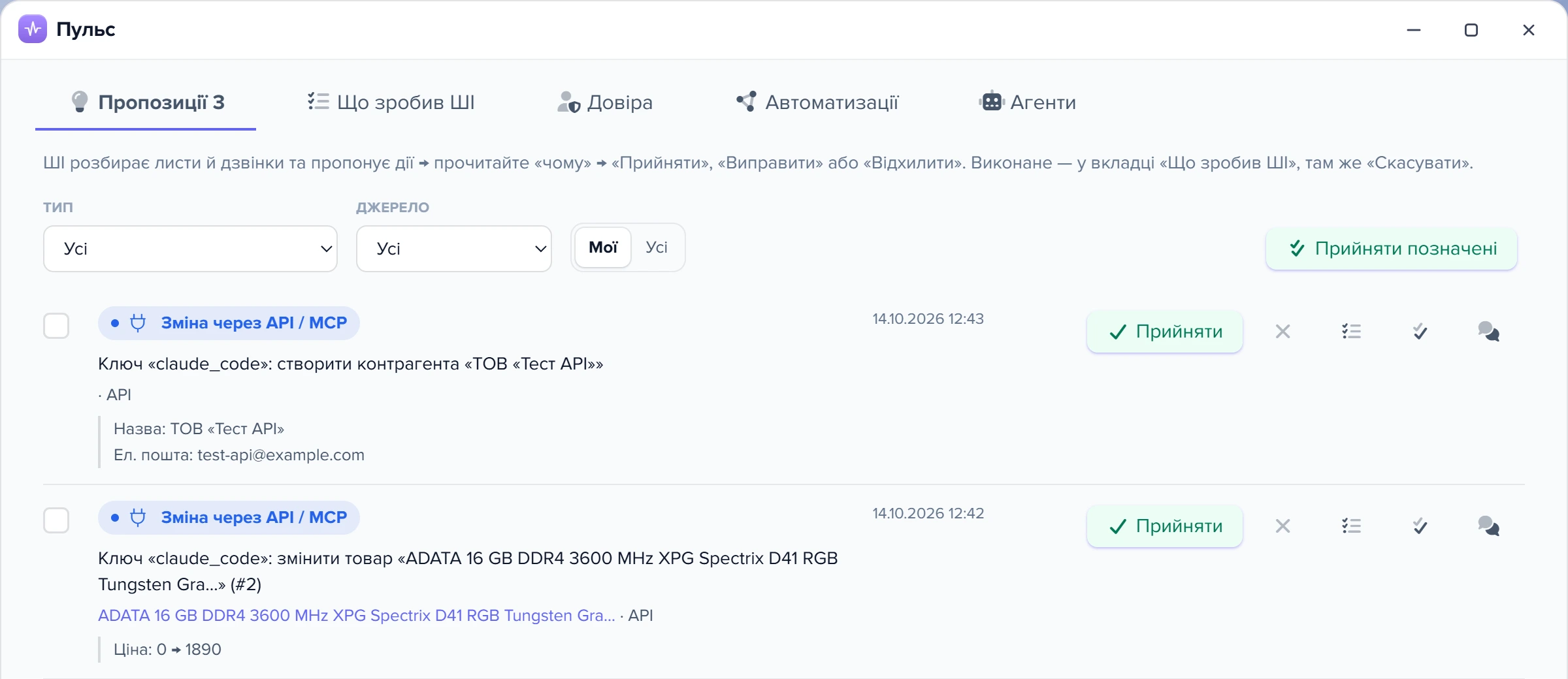The height and width of the screenshot is (679, 1568).
Task: Open the «Довіра» tab
Action: click(x=605, y=103)
